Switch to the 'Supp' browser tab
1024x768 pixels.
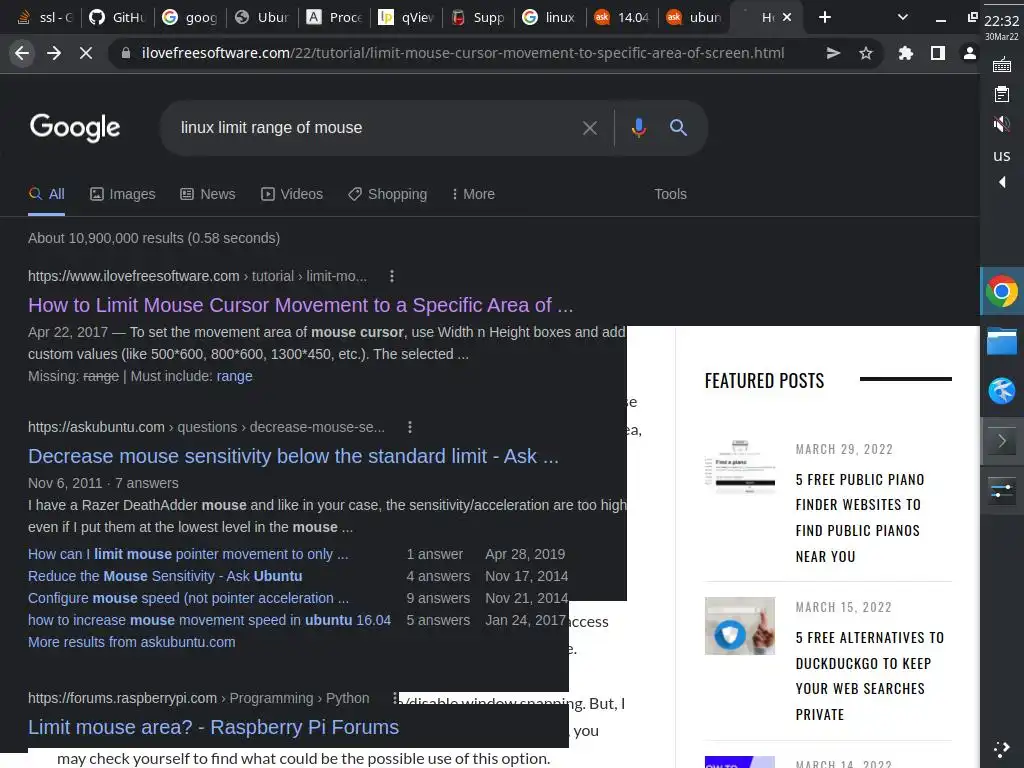coord(478,18)
